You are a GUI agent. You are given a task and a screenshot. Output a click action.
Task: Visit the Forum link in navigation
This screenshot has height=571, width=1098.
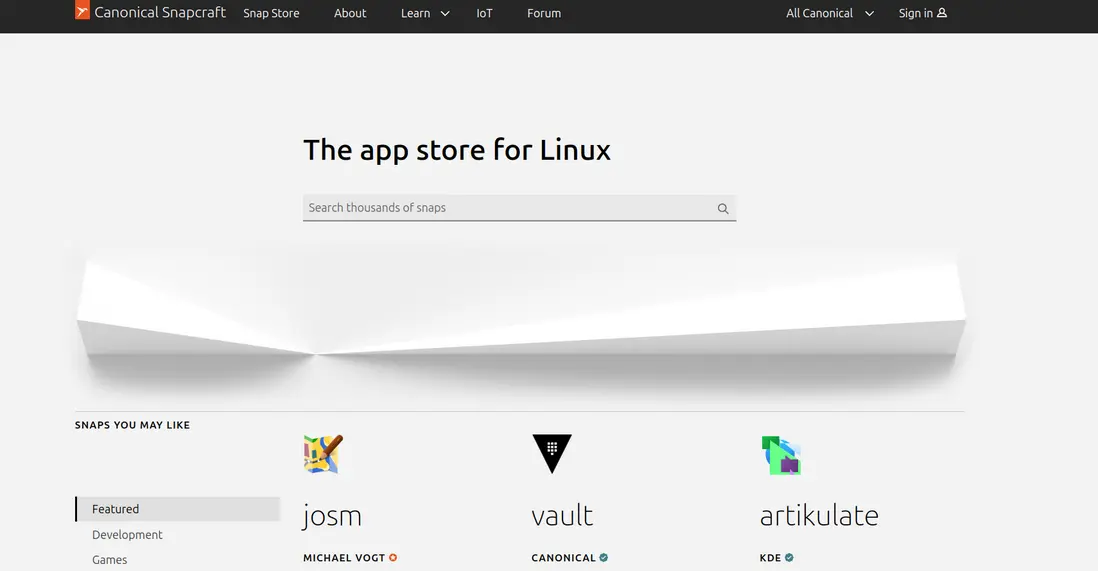click(x=544, y=13)
